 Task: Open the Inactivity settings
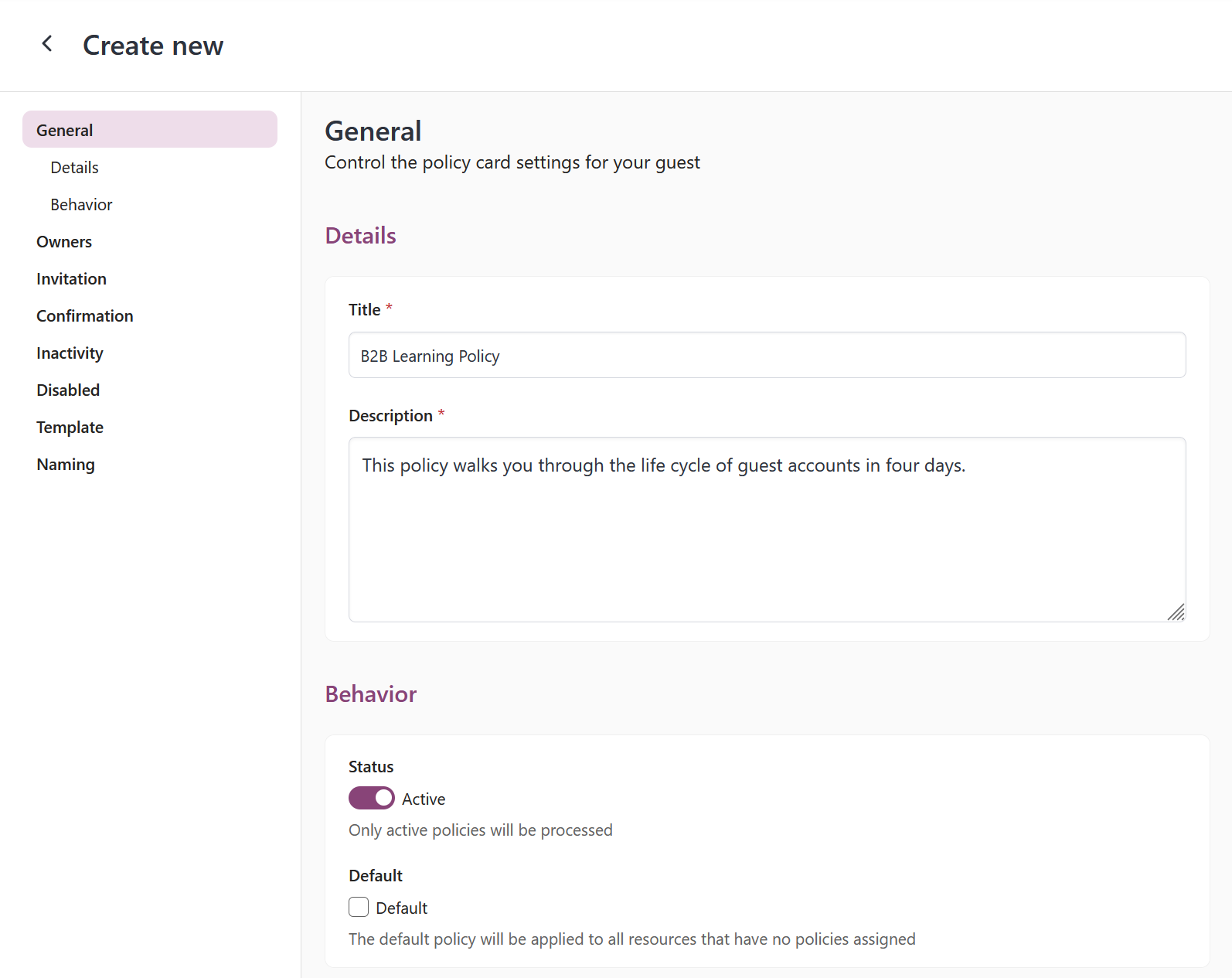coord(70,353)
